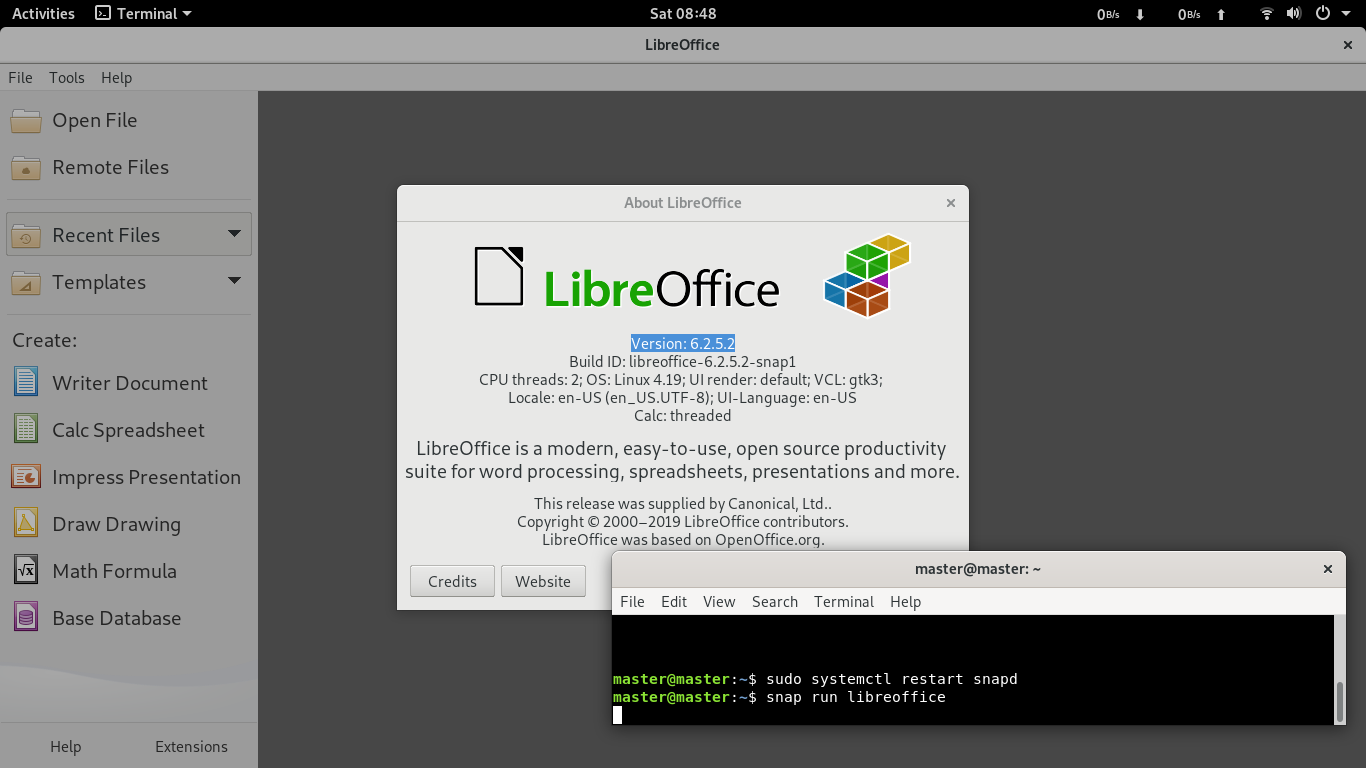Open Remote Files
1366x768 pixels.
[110, 168]
